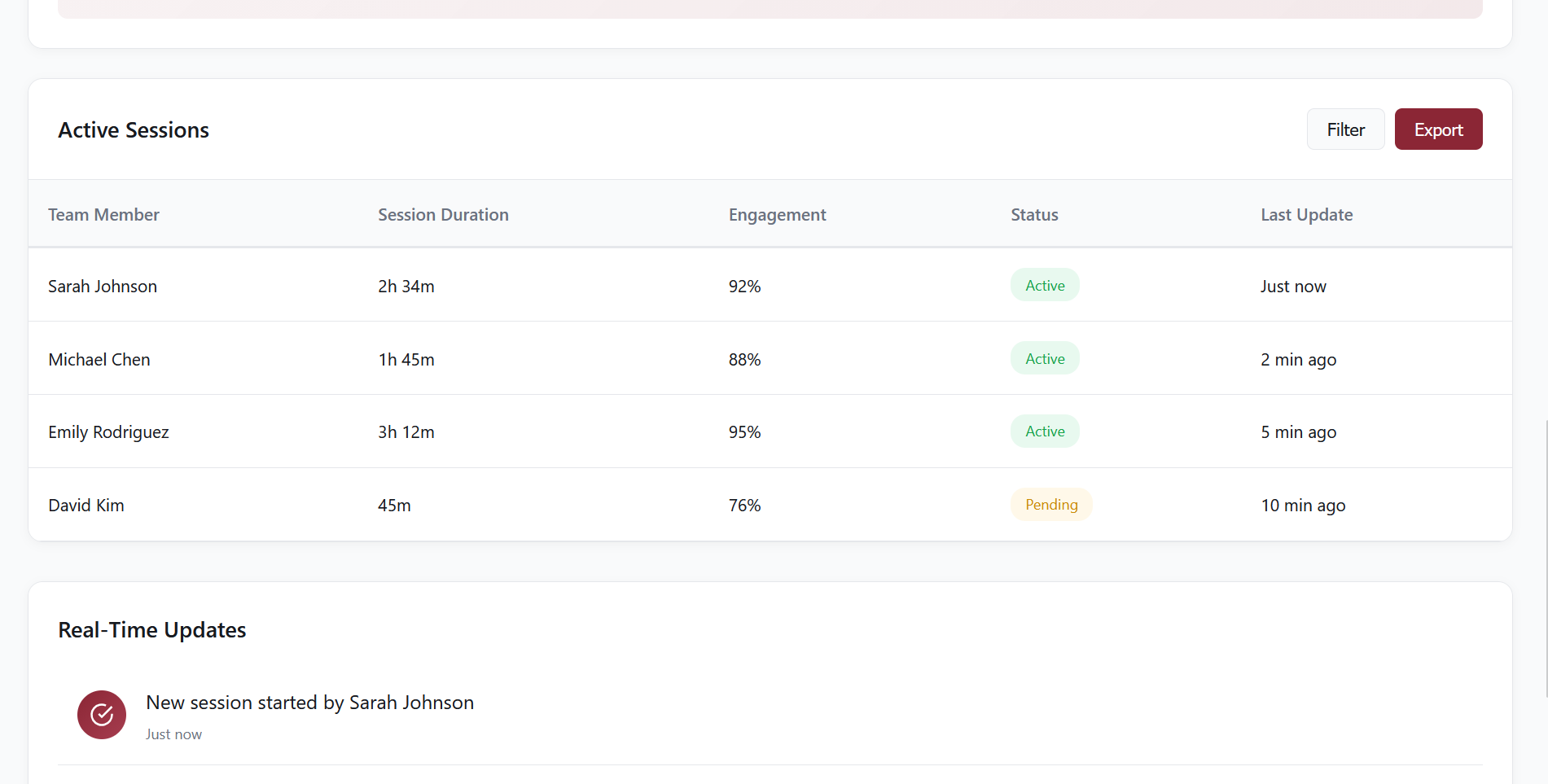Sort by Last Update column
This screenshot has width=1548, height=784.
click(x=1306, y=214)
